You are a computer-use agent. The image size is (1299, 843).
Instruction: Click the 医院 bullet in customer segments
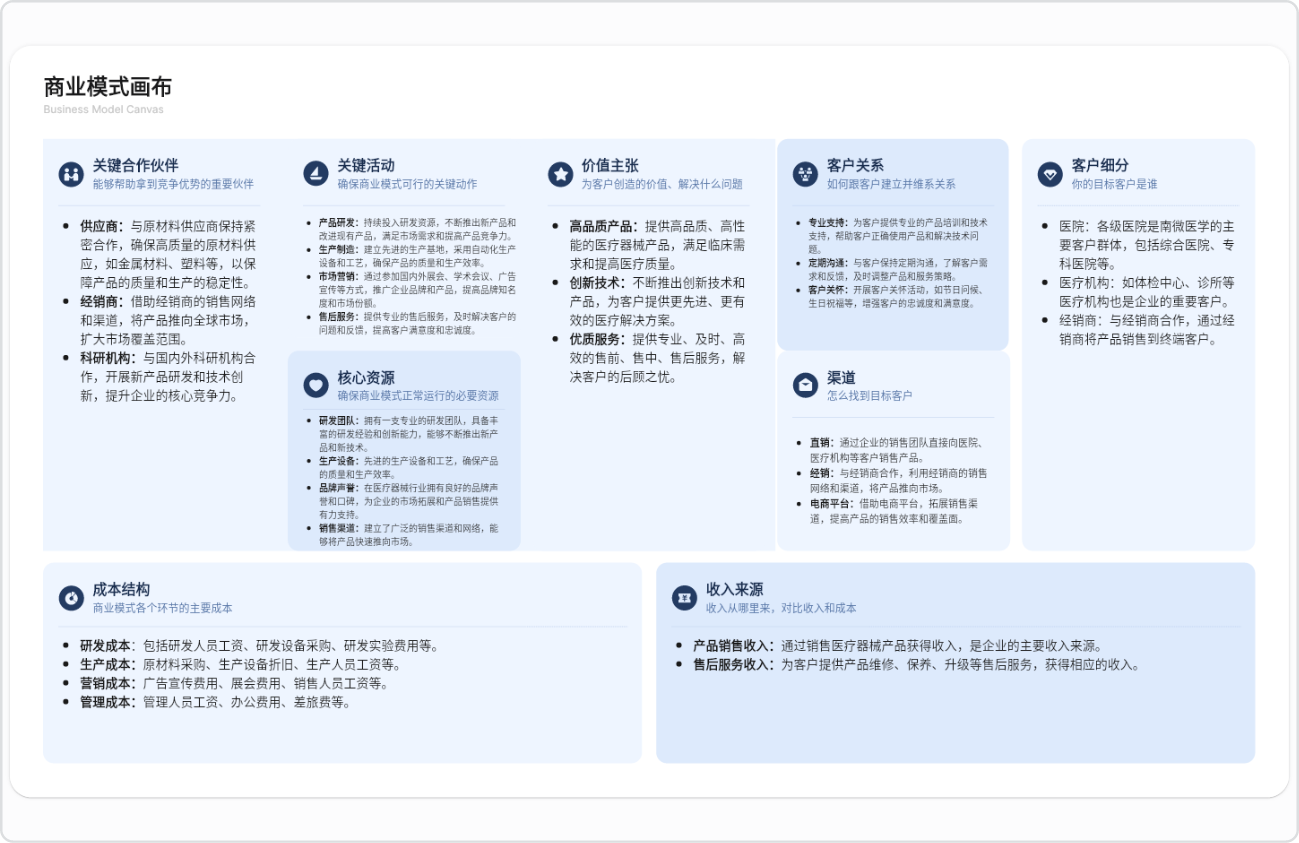1148,245
